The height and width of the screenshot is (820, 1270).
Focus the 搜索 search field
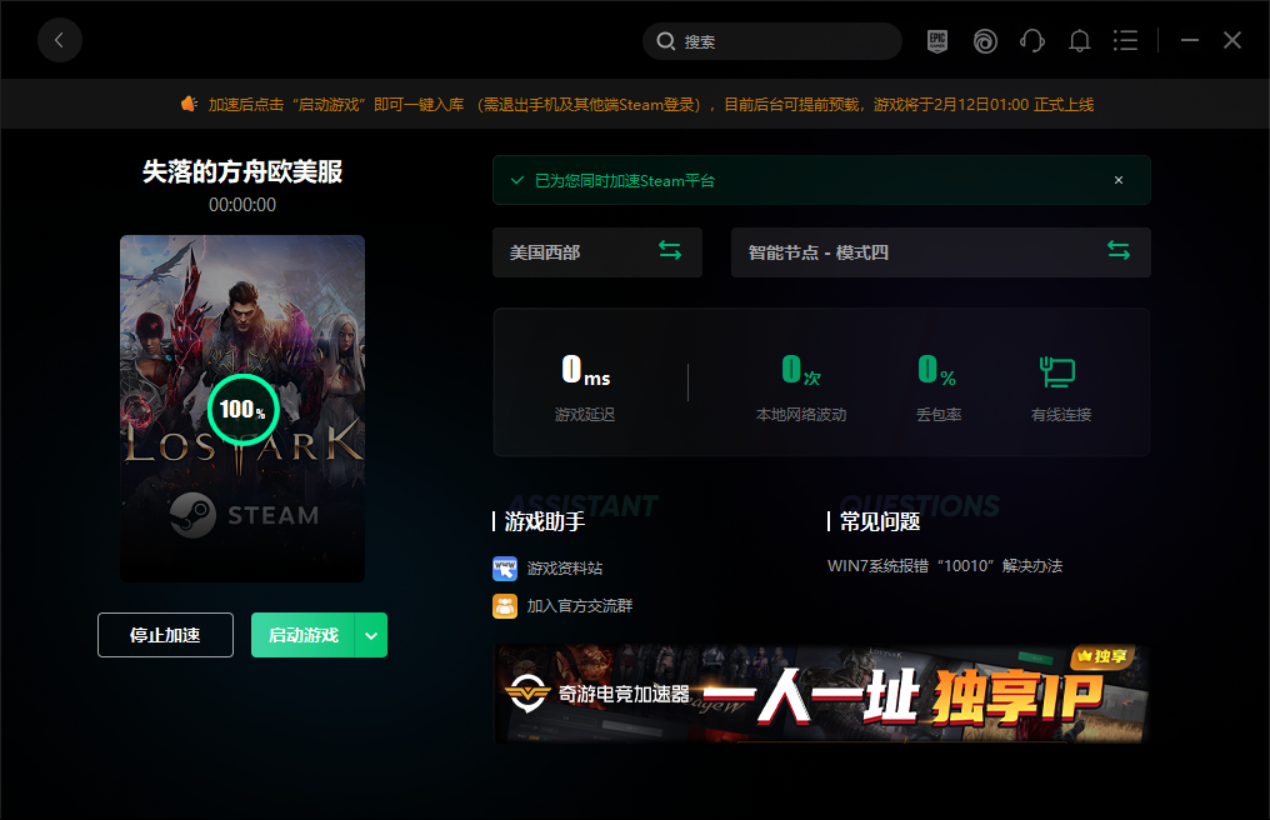pyautogui.click(x=772, y=41)
